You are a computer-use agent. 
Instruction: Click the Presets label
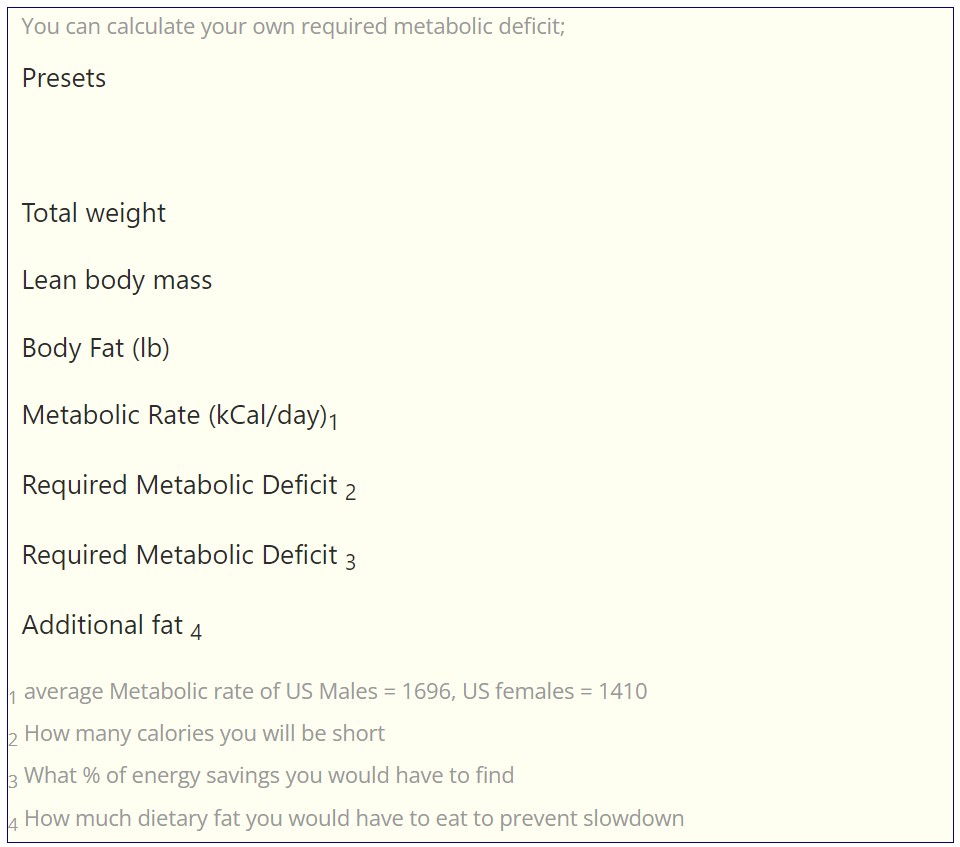point(64,78)
